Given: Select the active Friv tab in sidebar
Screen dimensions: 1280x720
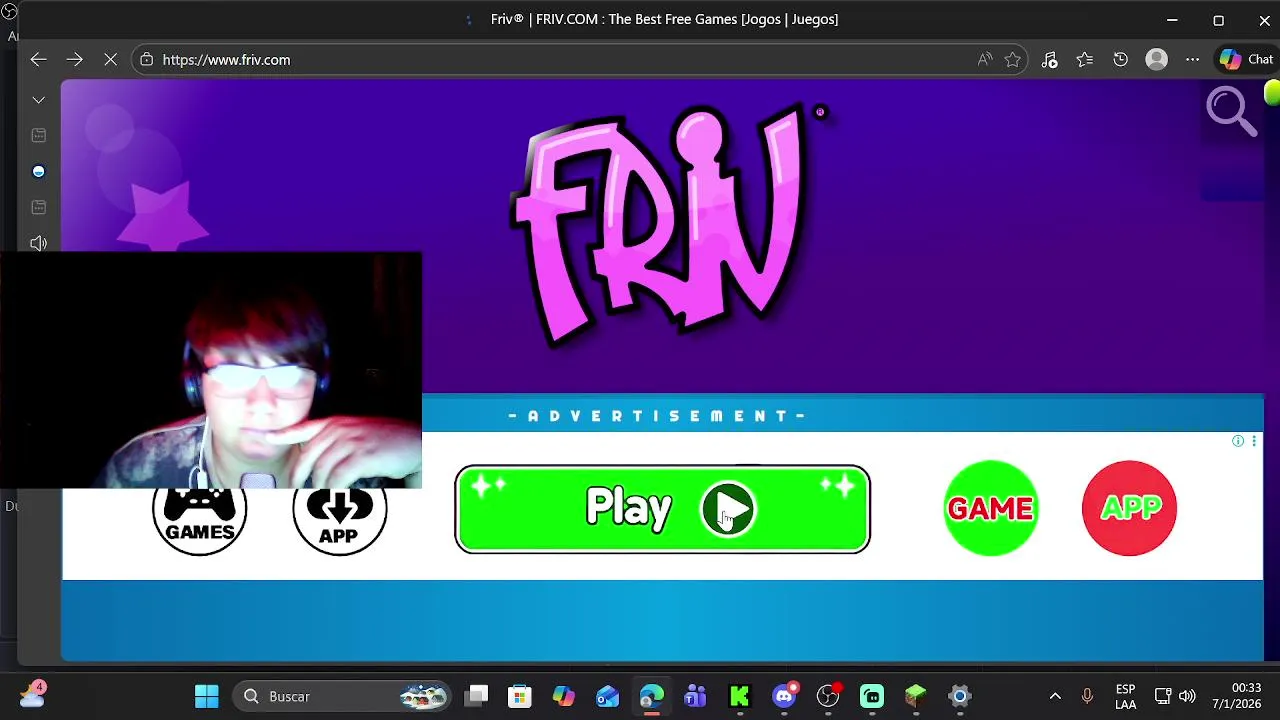Looking at the screenshot, I should (x=39, y=172).
